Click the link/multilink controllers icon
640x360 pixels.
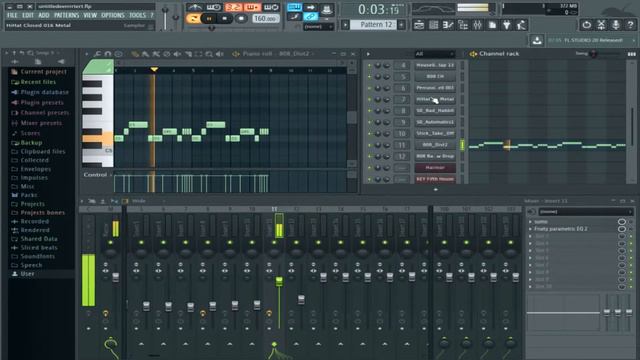tap(311, 17)
